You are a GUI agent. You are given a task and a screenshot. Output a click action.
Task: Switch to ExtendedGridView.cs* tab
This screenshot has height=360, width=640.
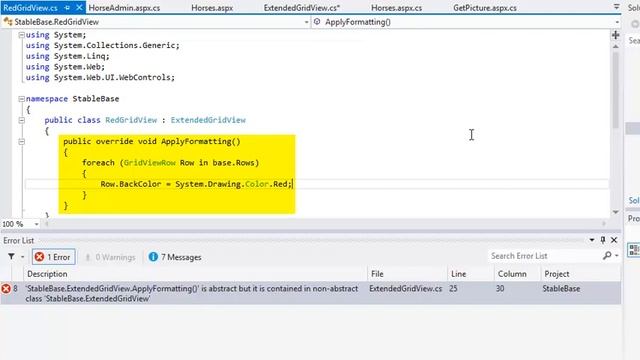302,8
